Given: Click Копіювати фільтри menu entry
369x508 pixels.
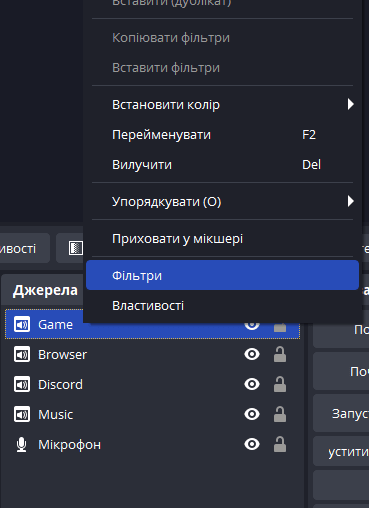Looking at the screenshot, I should (222, 38).
